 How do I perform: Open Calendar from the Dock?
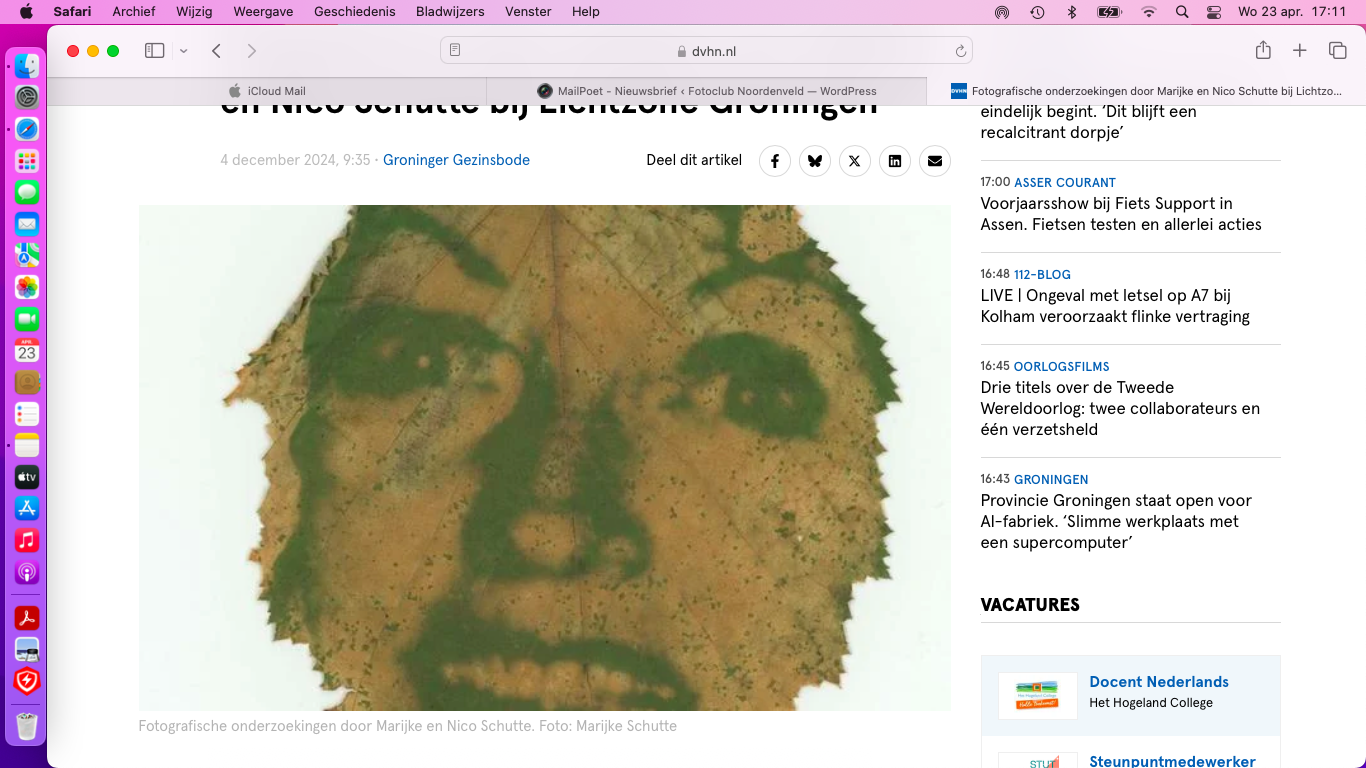[x=27, y=351]
